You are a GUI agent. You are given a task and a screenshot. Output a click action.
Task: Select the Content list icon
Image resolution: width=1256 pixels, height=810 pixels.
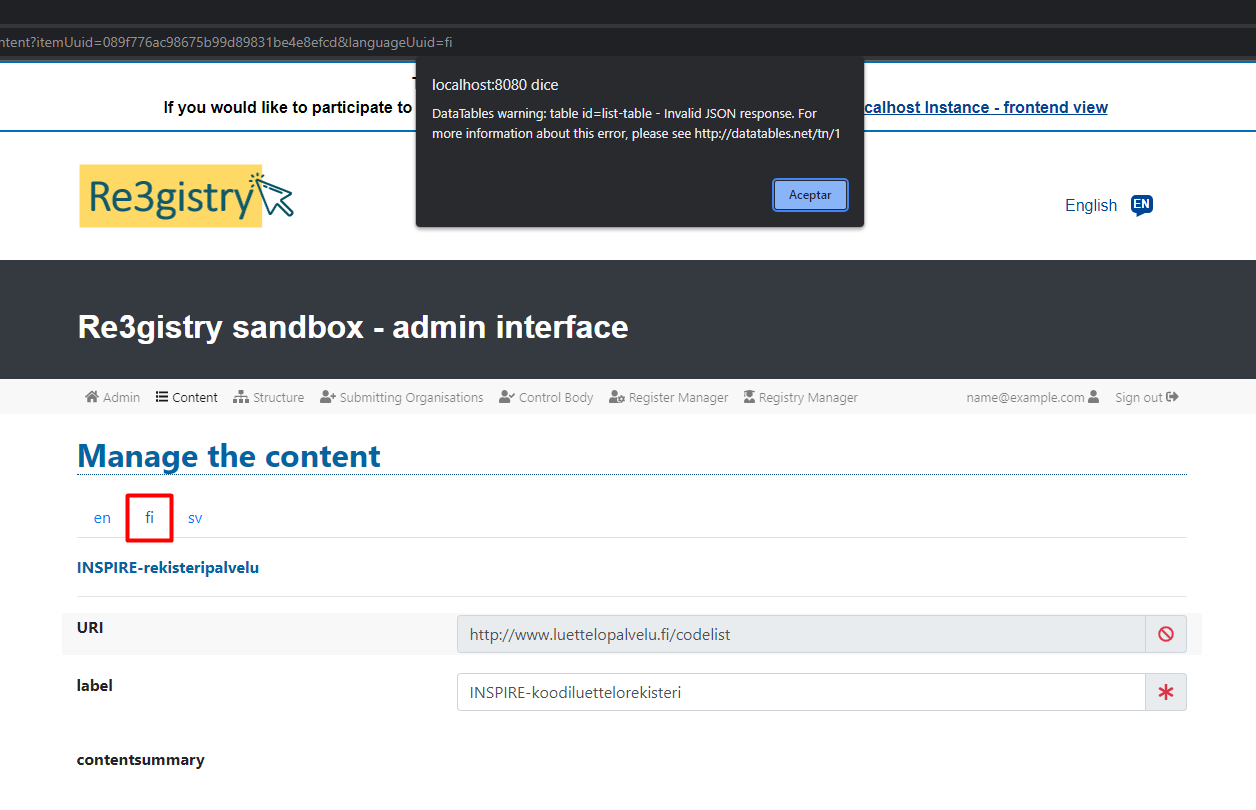tap(160, 397)
